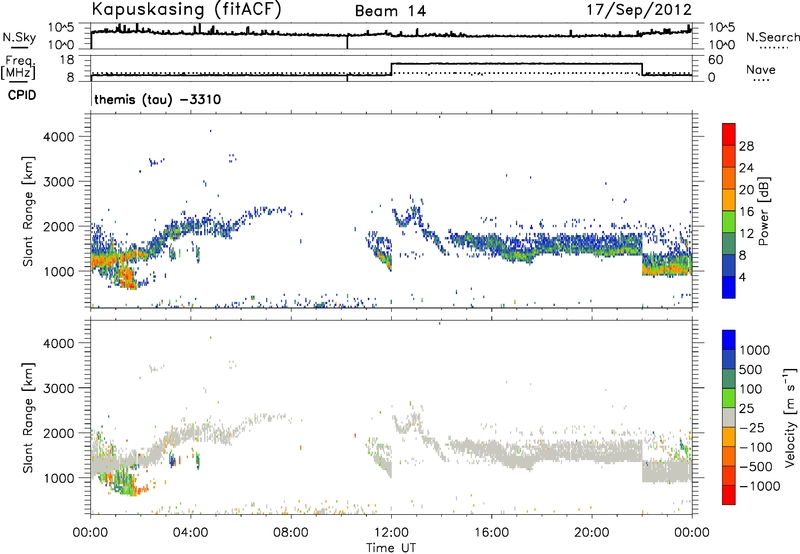Viewport: 800px width, 554px height.
Task: Click the orange 20-24 dB Power swatch
Action: [729, 178]
